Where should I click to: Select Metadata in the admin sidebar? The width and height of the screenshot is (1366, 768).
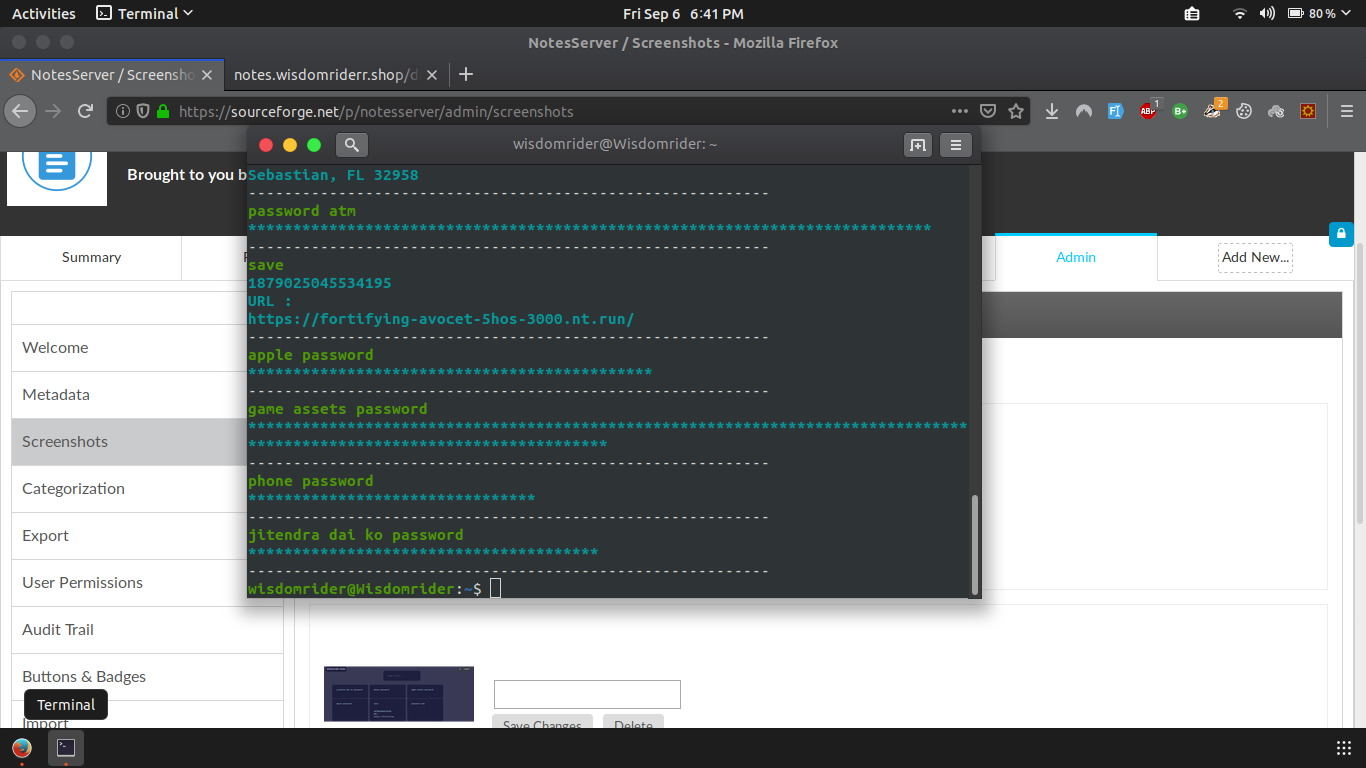point(147,395)
